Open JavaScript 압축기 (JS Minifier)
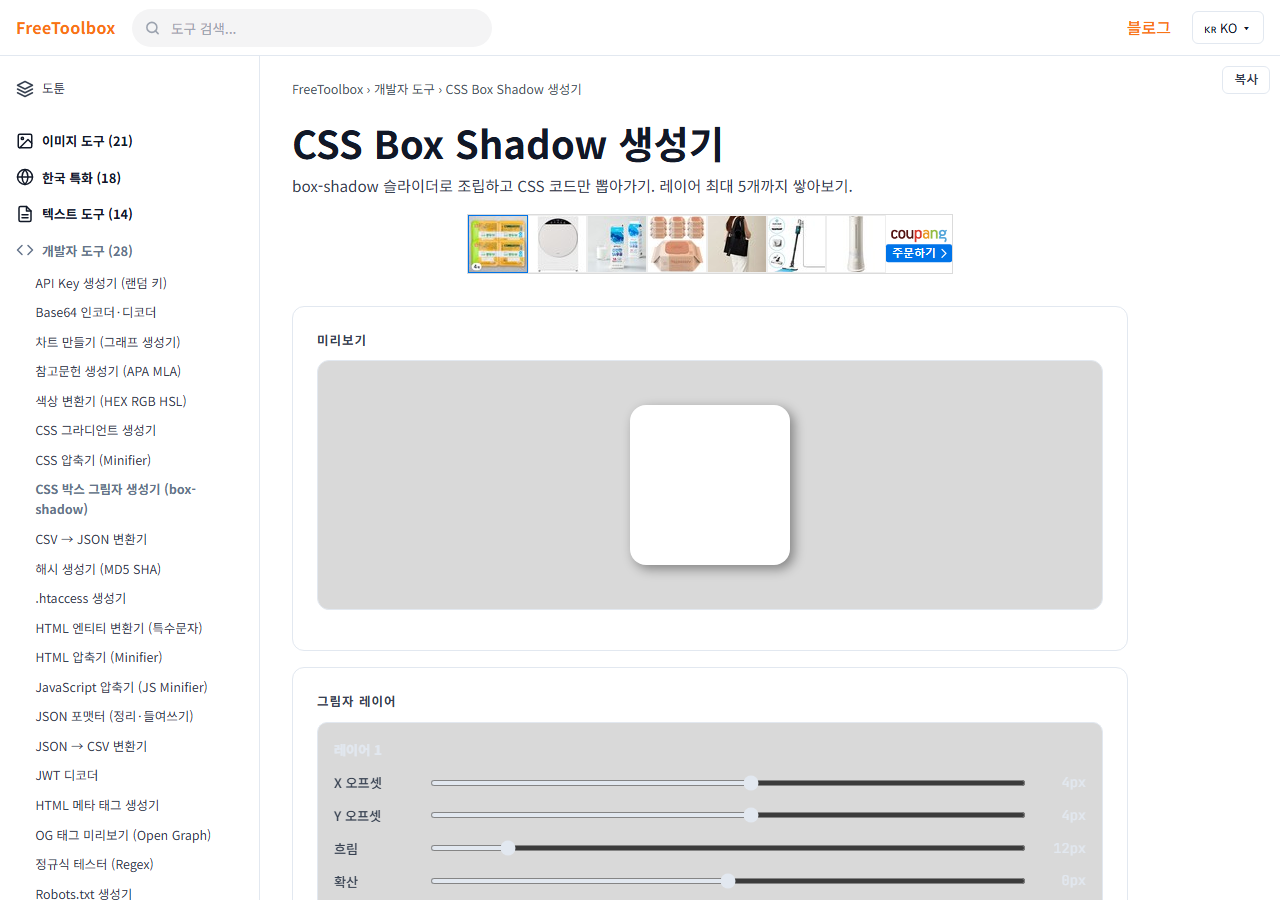 [121, 687]
